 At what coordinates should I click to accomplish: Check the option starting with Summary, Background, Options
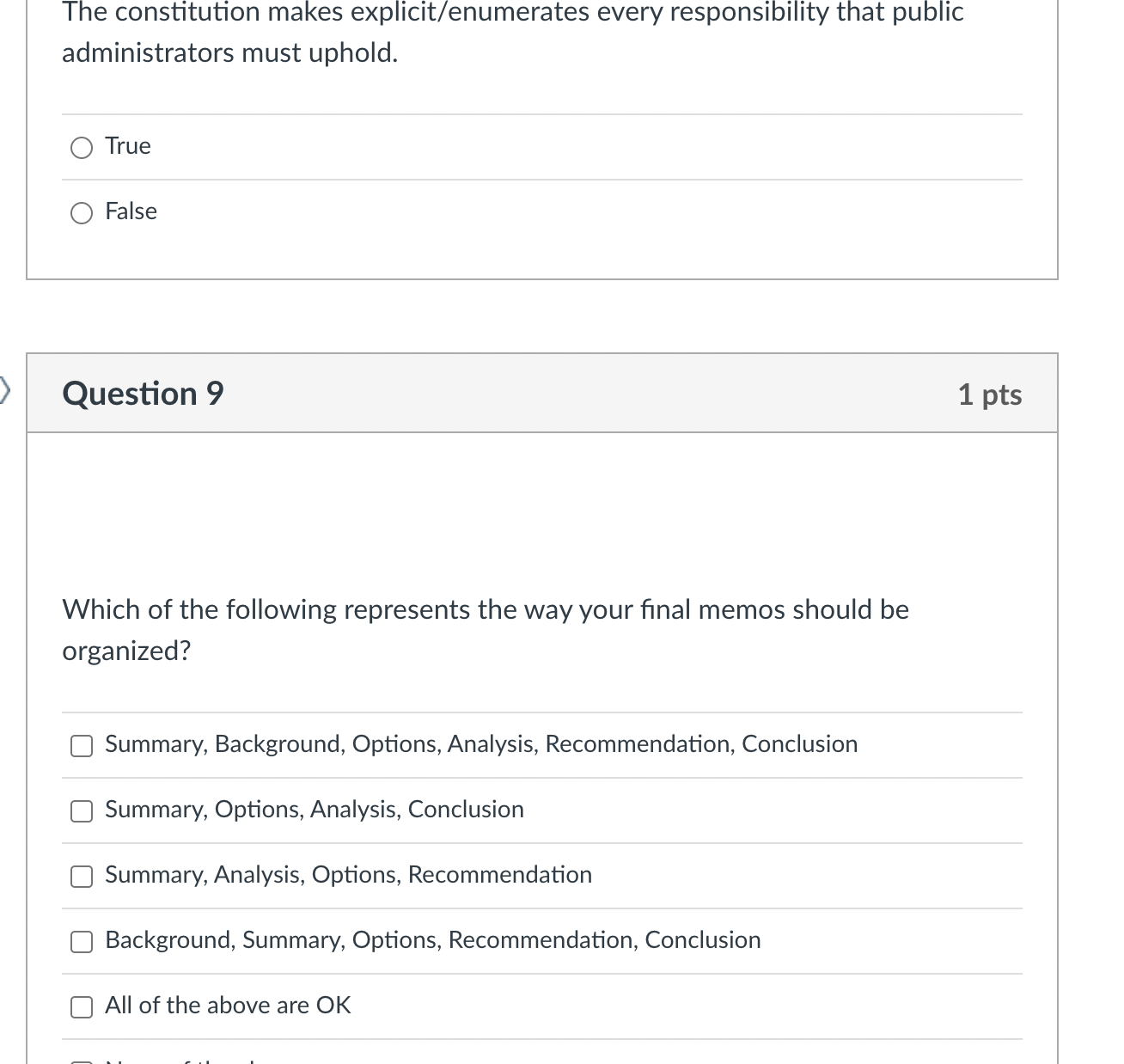[x=81, y=746]
